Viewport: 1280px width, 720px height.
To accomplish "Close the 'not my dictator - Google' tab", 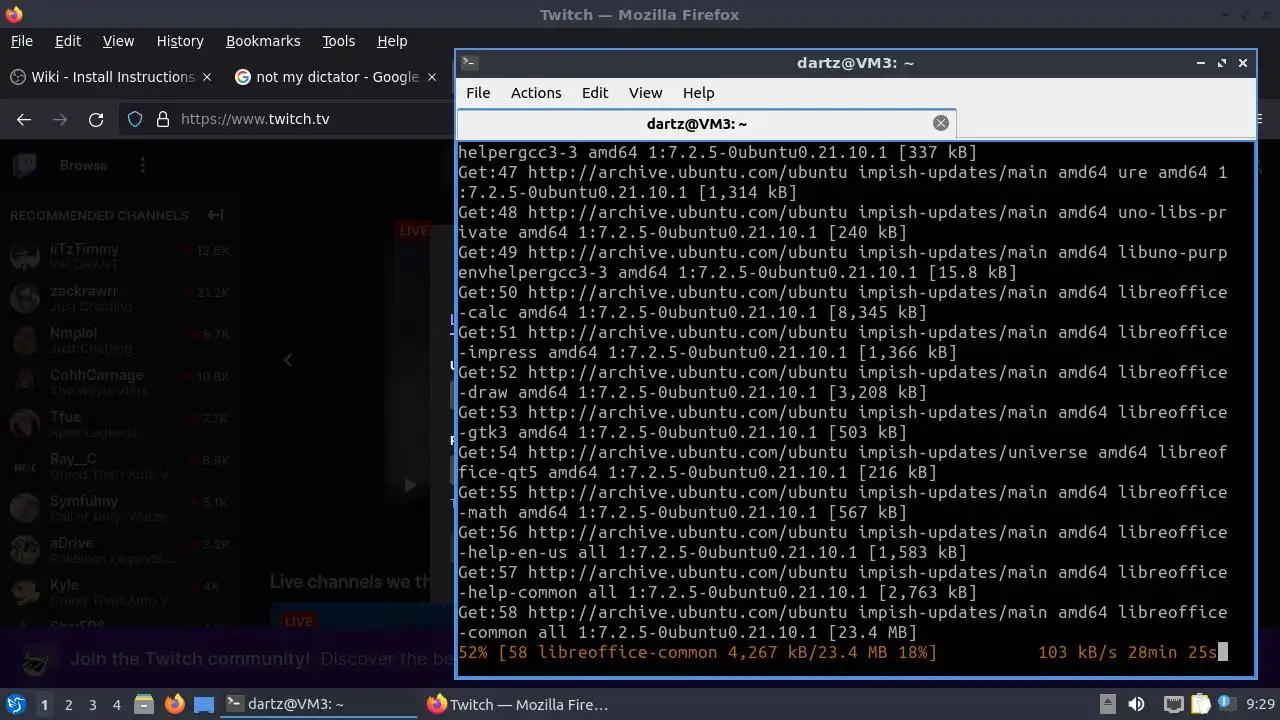I will (432, 77).
